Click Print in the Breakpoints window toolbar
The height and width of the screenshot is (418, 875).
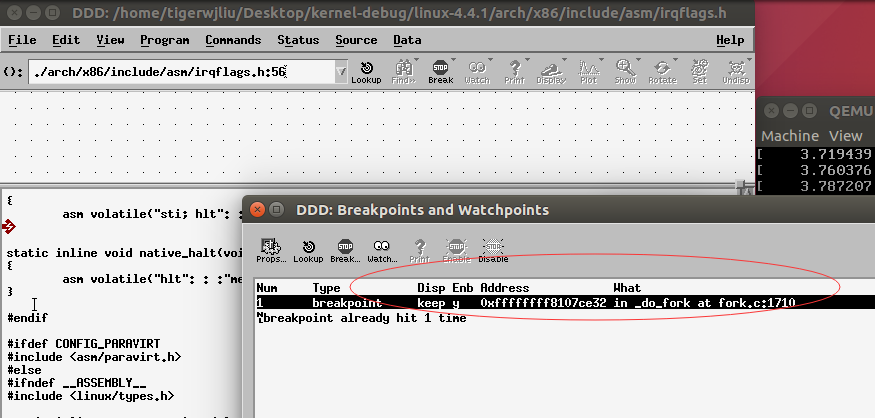pyautogui.click(x=419, y=251)
